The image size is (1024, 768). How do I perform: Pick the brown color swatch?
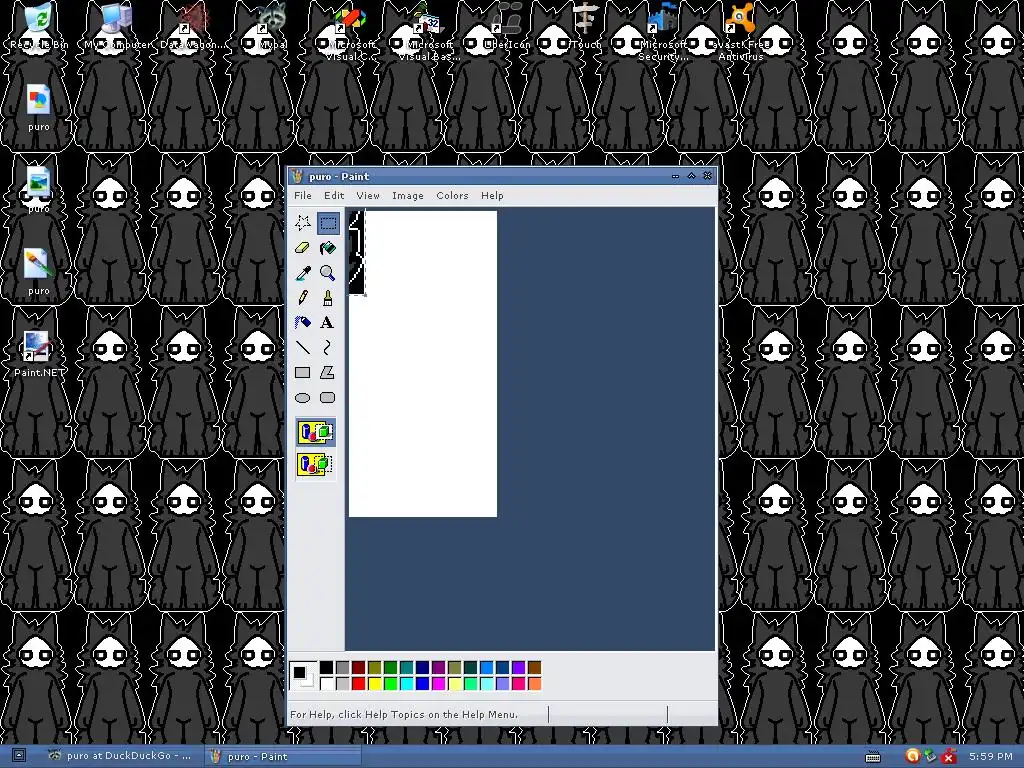[x=534, y=667]
